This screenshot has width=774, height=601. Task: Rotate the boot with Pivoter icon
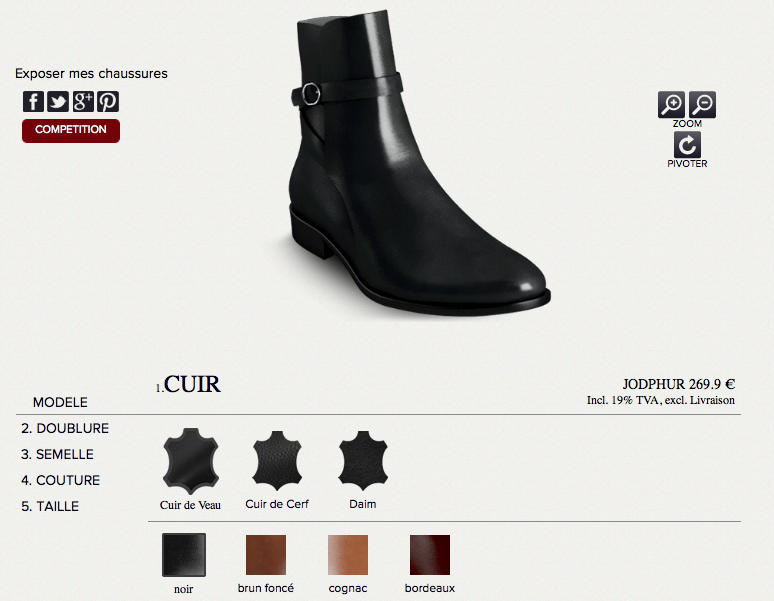click(x=687, y=145)
